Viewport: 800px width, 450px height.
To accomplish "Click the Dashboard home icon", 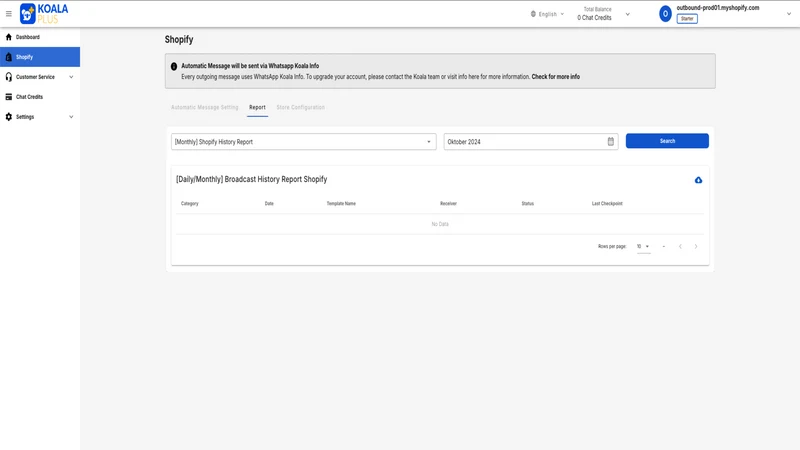I will click(x=9, y=37).
